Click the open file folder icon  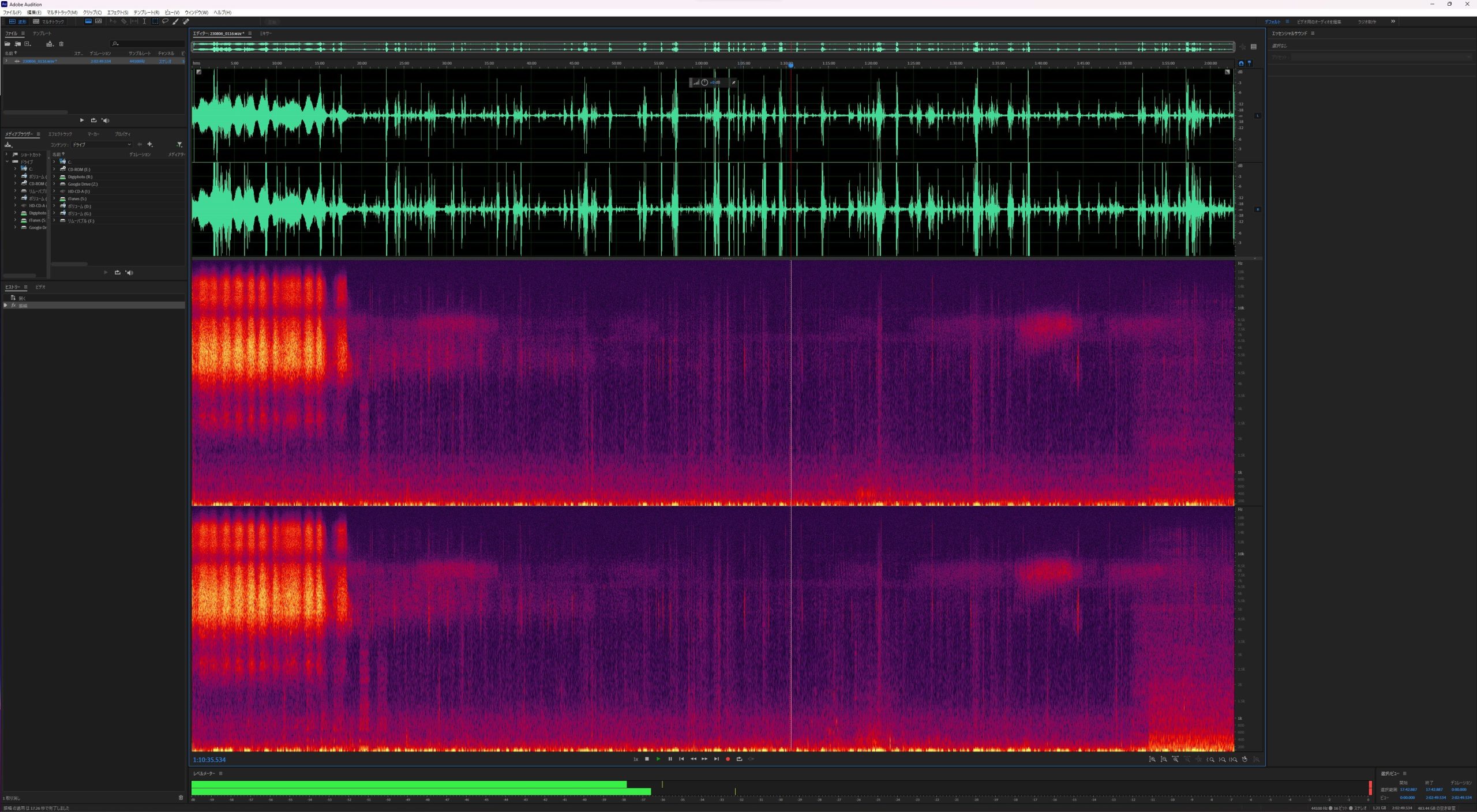[x=8, y=44]
